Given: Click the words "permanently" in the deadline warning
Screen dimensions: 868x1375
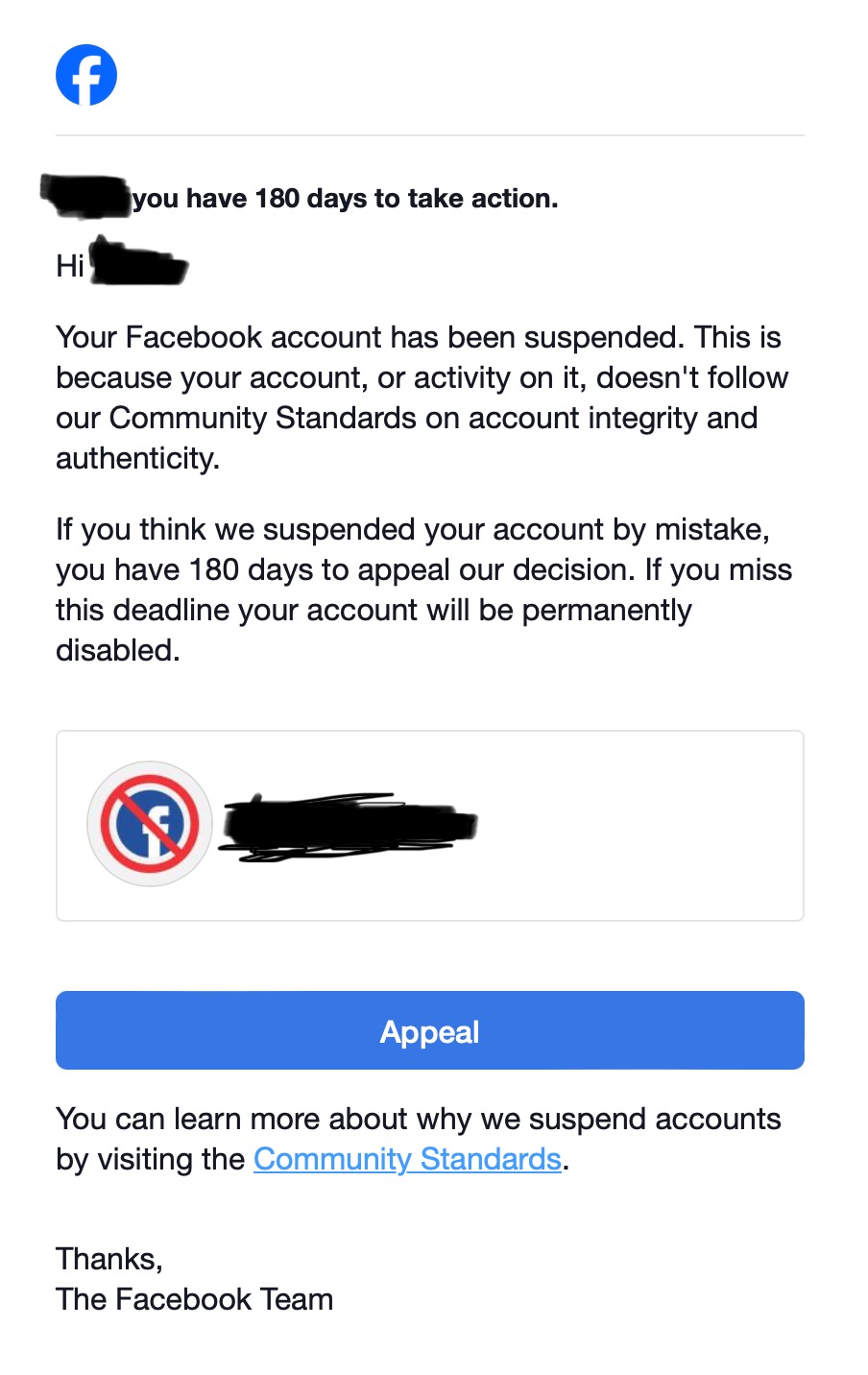Looking at the screenshot, I should [x=607, y=610].
